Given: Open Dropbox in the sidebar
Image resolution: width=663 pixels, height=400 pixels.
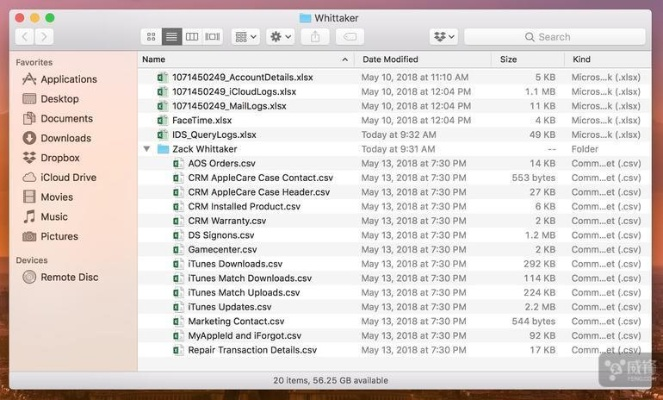Looking at the screenshot, I should 59,158.
